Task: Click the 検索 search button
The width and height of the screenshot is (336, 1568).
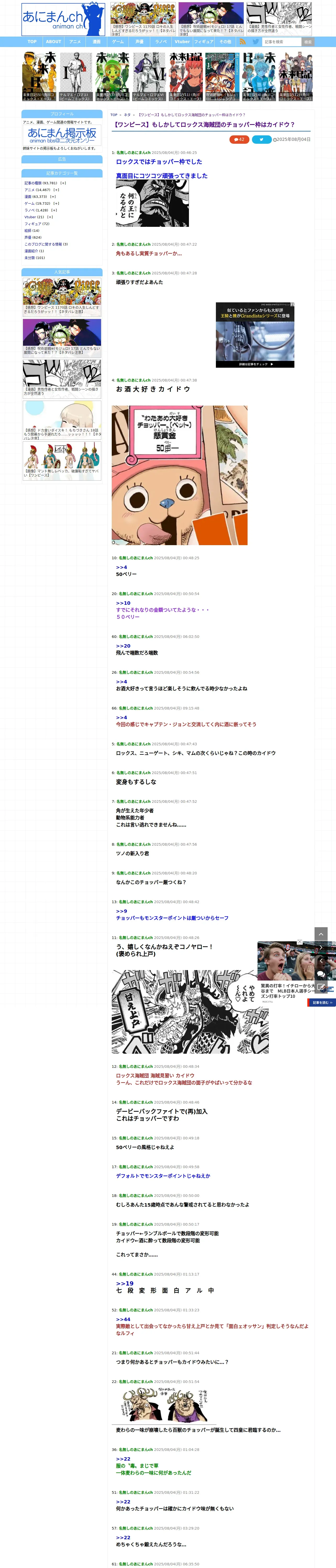Action: point(308,42)
